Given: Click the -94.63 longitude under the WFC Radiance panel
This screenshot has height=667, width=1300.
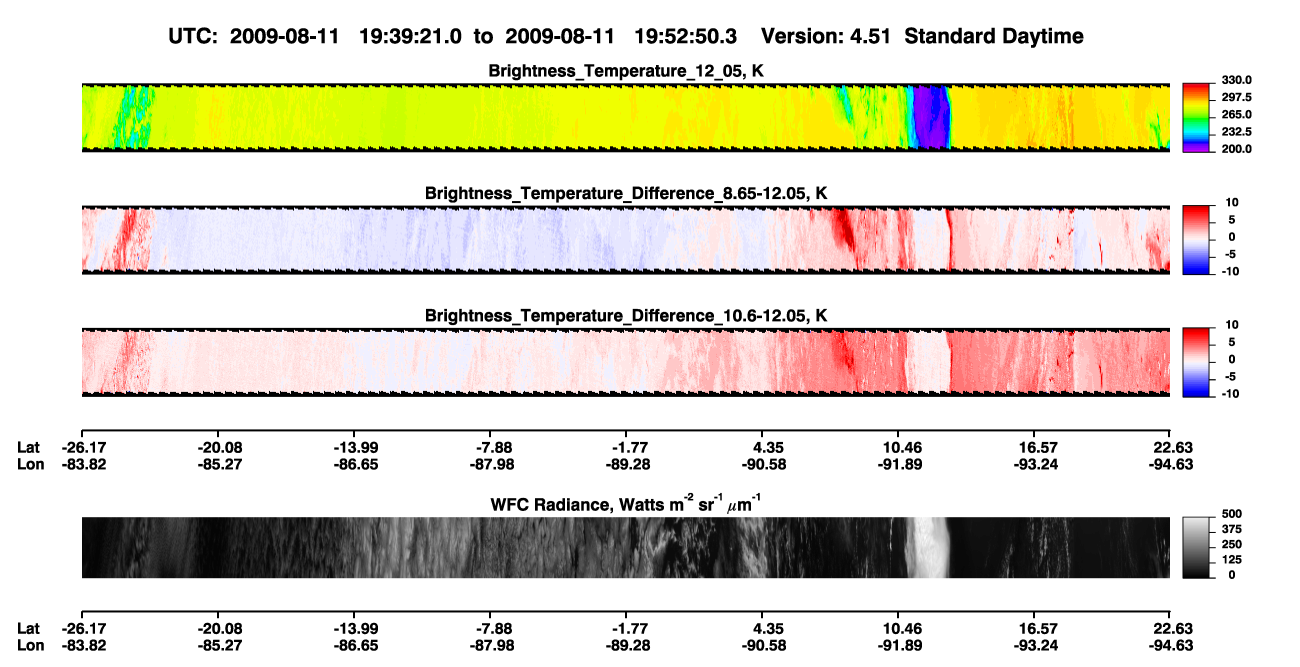Looking at the screenshot, I should pyautogui.click(x=1170, y=645).
